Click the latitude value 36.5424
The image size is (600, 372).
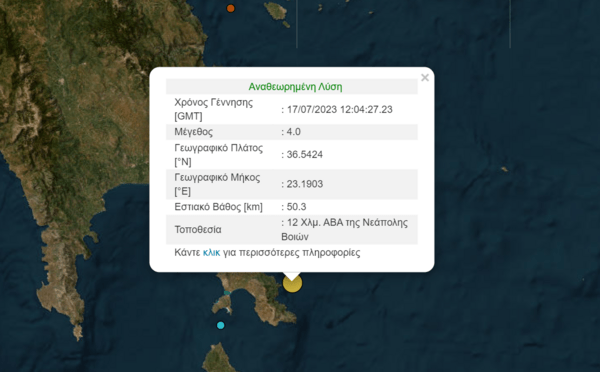coord(305,155)
